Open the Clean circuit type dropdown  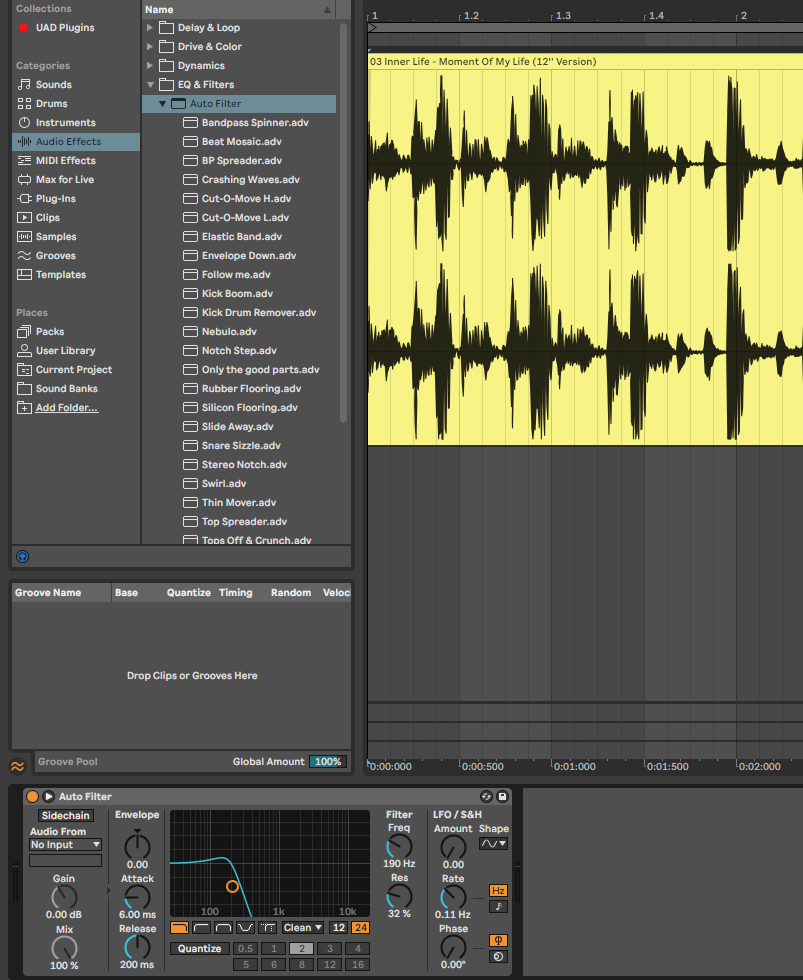302,928
